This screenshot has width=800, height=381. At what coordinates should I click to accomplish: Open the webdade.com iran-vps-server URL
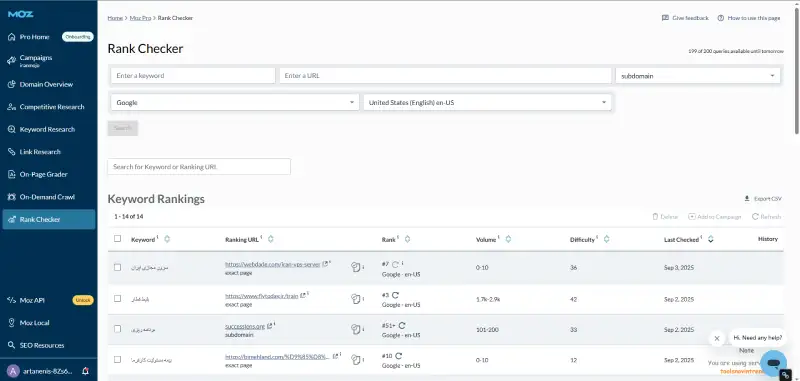272,264
